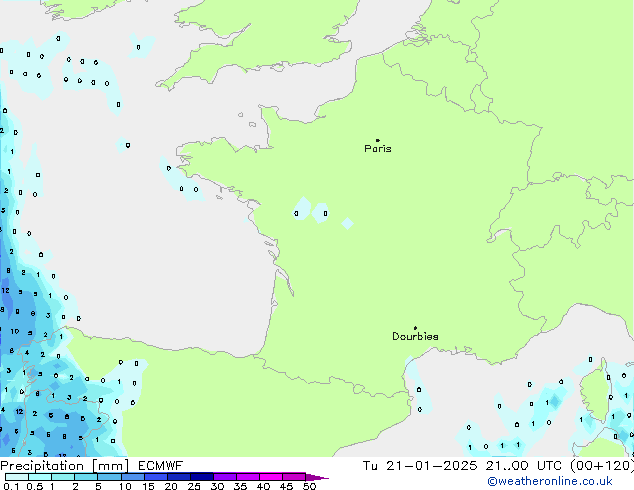
Task: Click the legend value '0.5'
Action: pos(35,486)
